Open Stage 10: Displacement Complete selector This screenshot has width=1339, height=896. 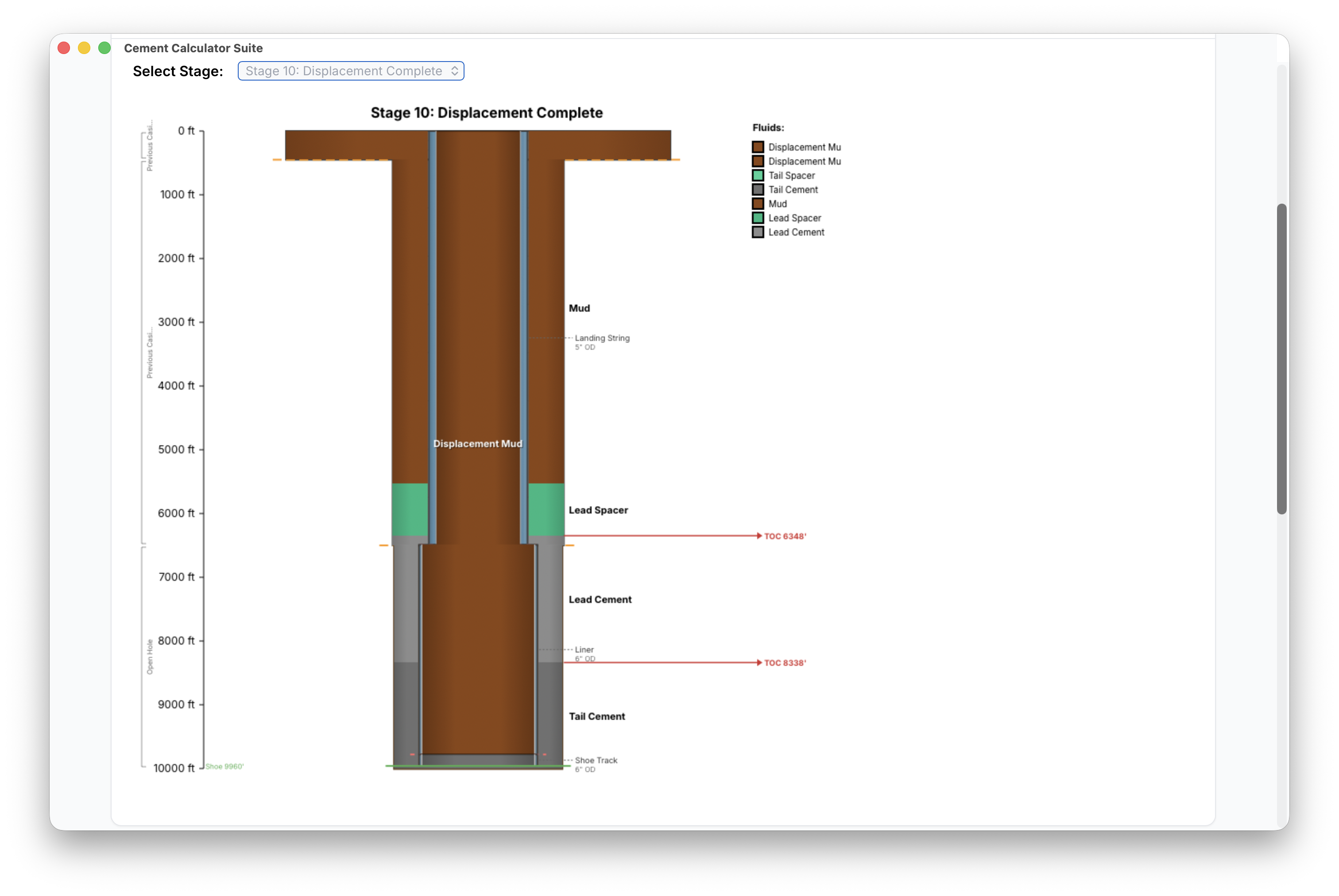[x=350, y=71]
